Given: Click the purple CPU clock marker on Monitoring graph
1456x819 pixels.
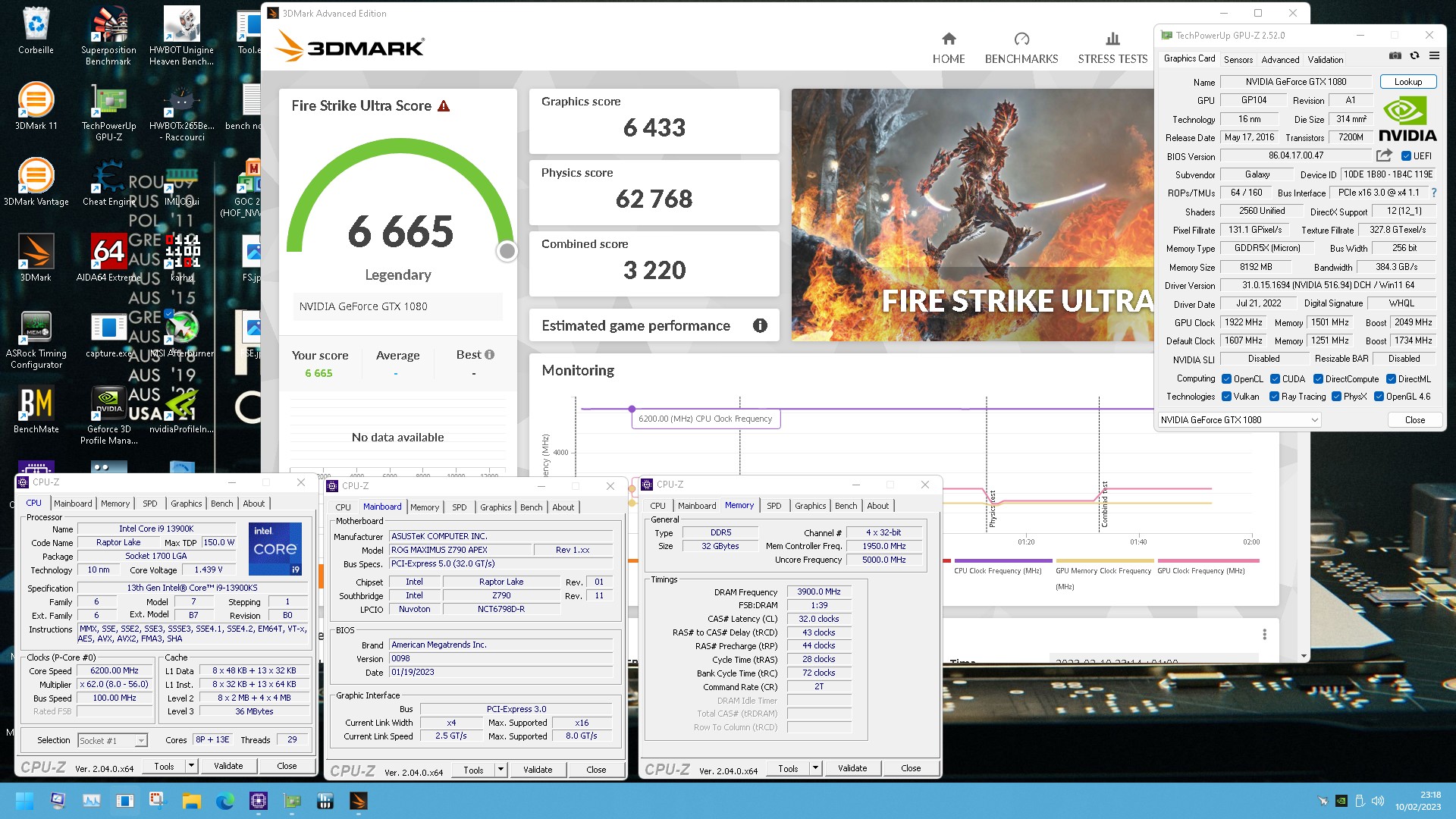Looking at the screenshot, I should [632, 409].
